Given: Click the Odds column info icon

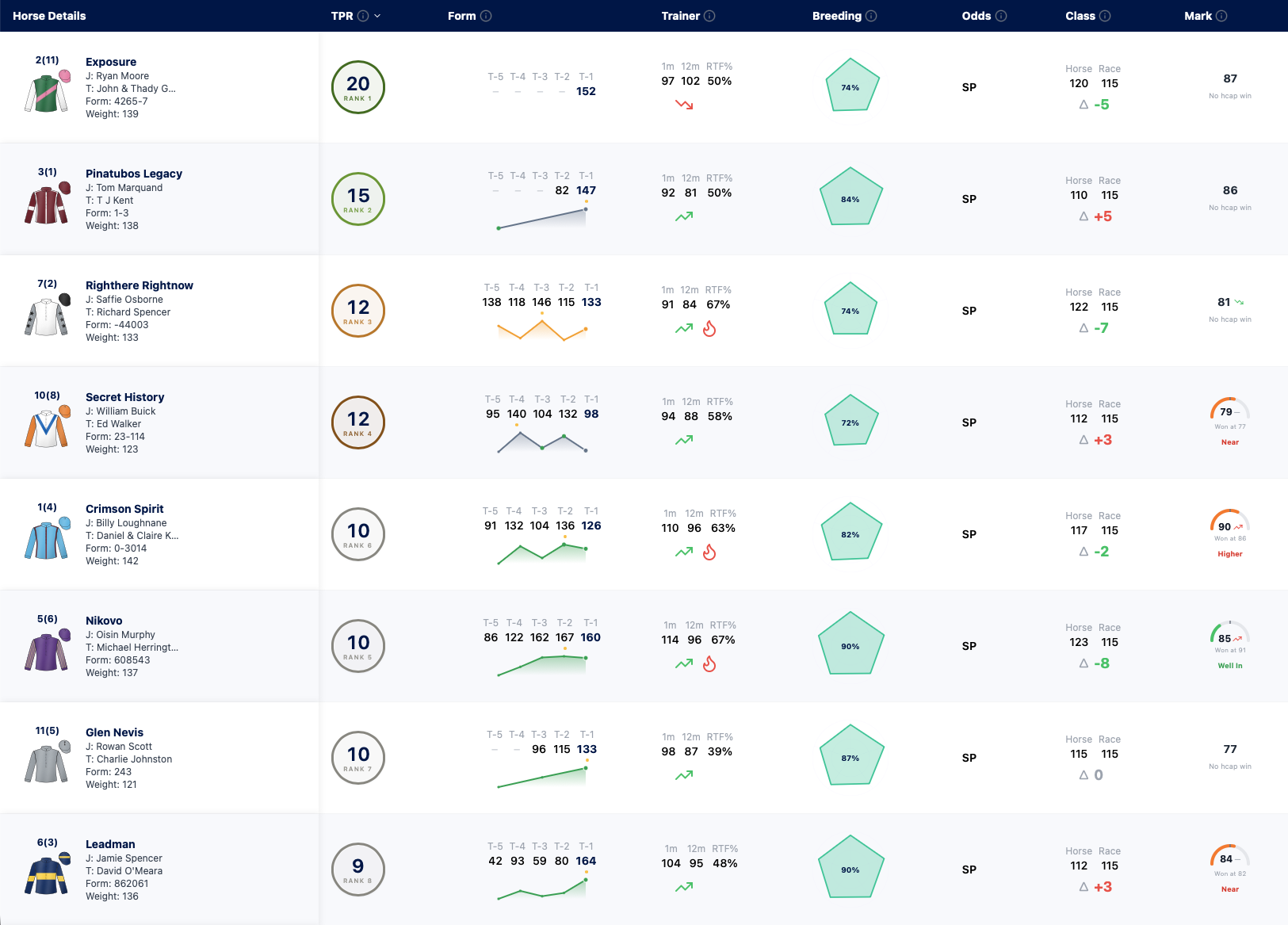Looking at the screenshot, I should (1001, 16).
